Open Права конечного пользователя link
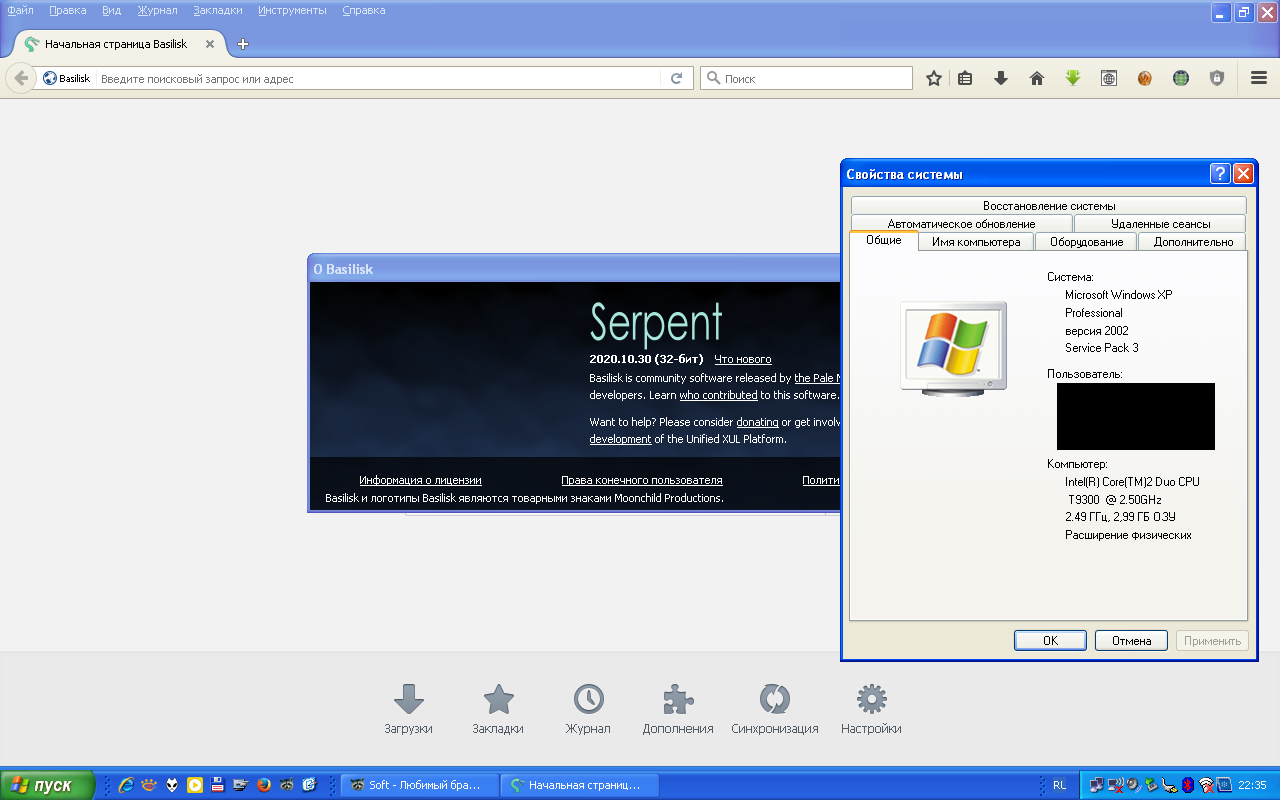This screenshot has height=800, width=1280. click(642, 480)
